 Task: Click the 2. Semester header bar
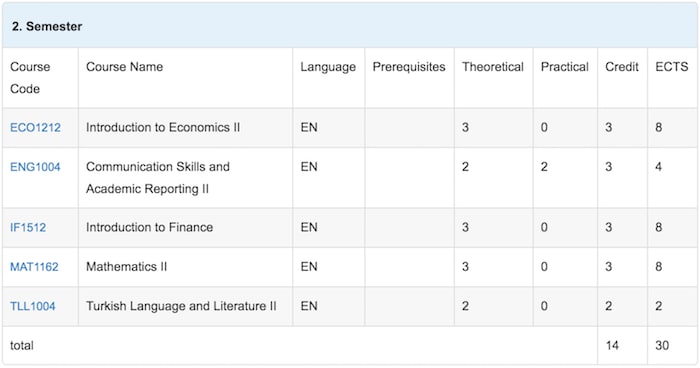tap(350, 26)
